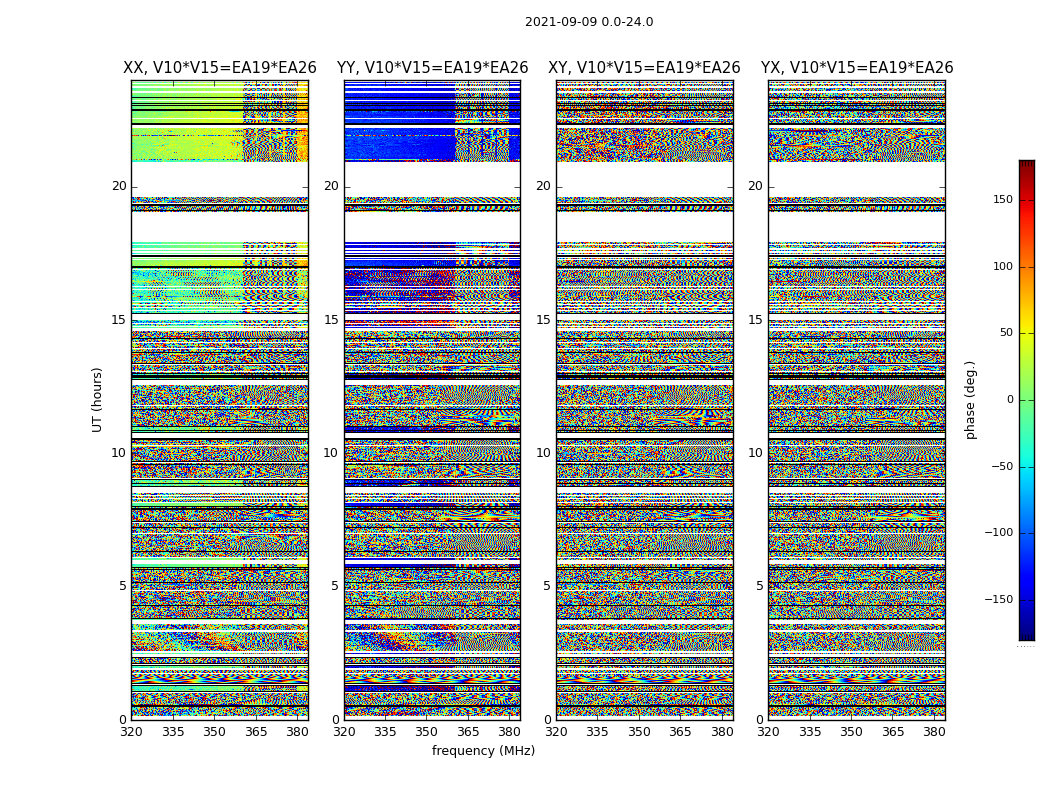Click the −50 tick on the colorbar
This screenshot has width=1050, height=800.
click(x=1002, y=466)
